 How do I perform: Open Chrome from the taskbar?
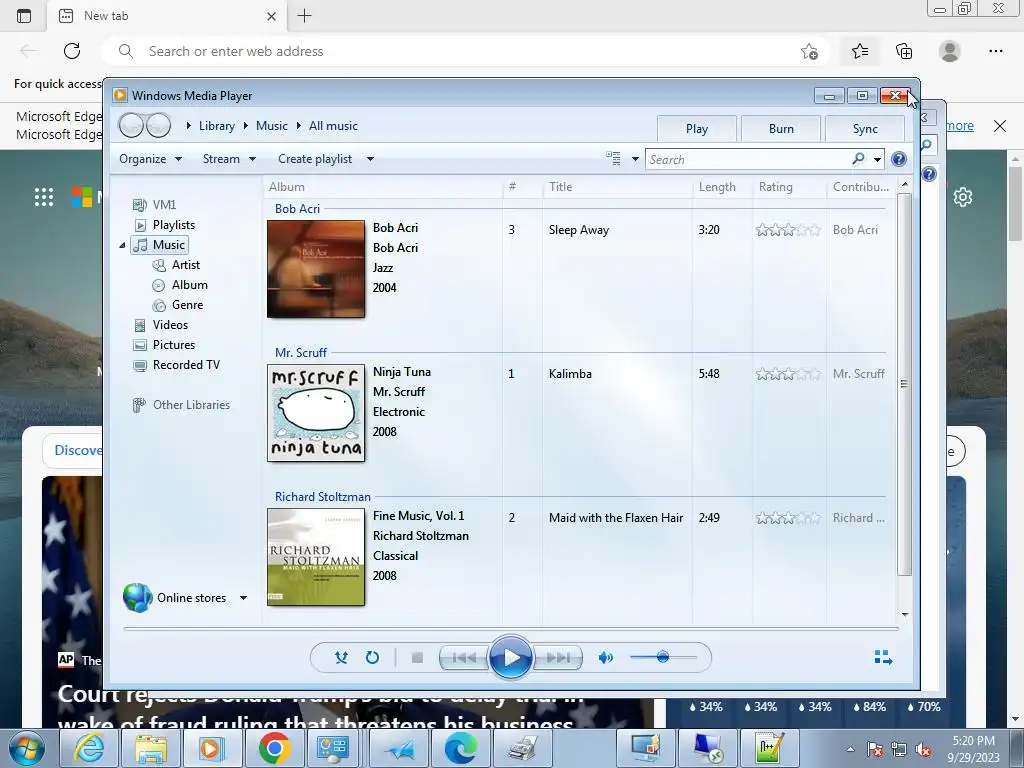click(x=274, y=748)
